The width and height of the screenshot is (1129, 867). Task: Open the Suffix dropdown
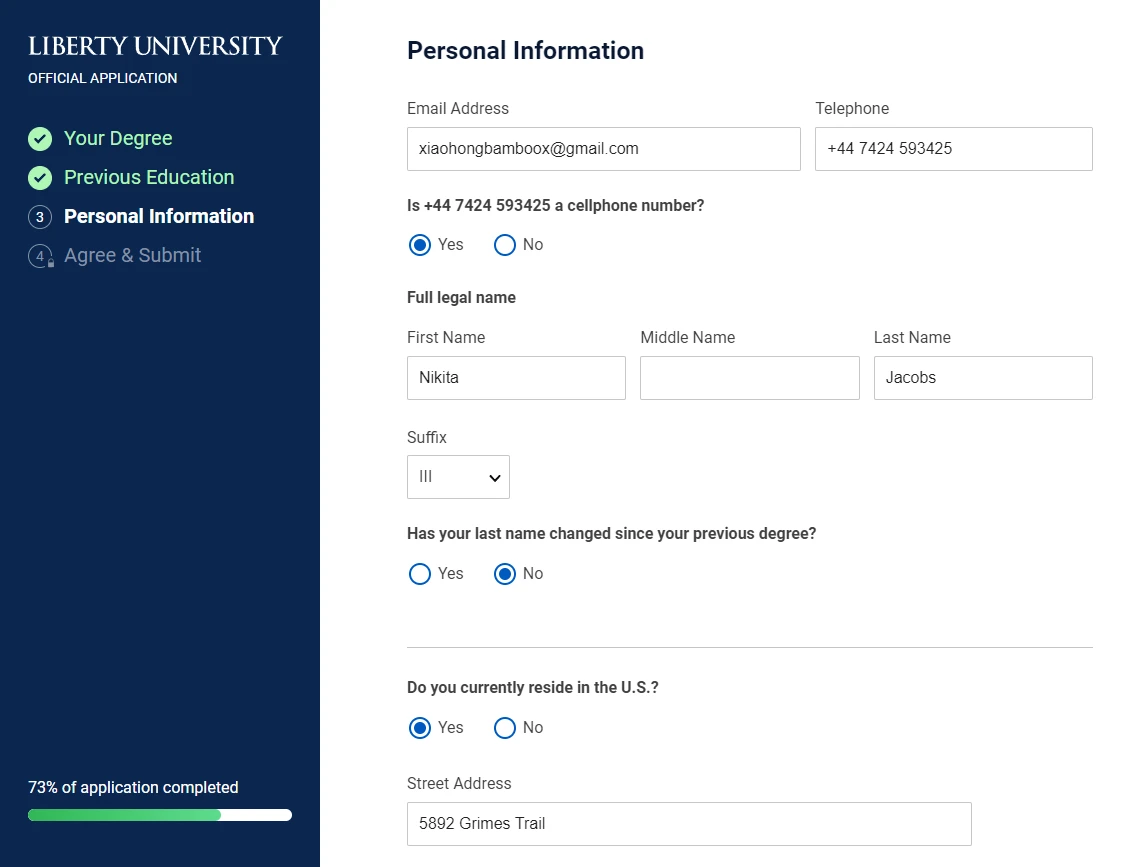point(458,477)
